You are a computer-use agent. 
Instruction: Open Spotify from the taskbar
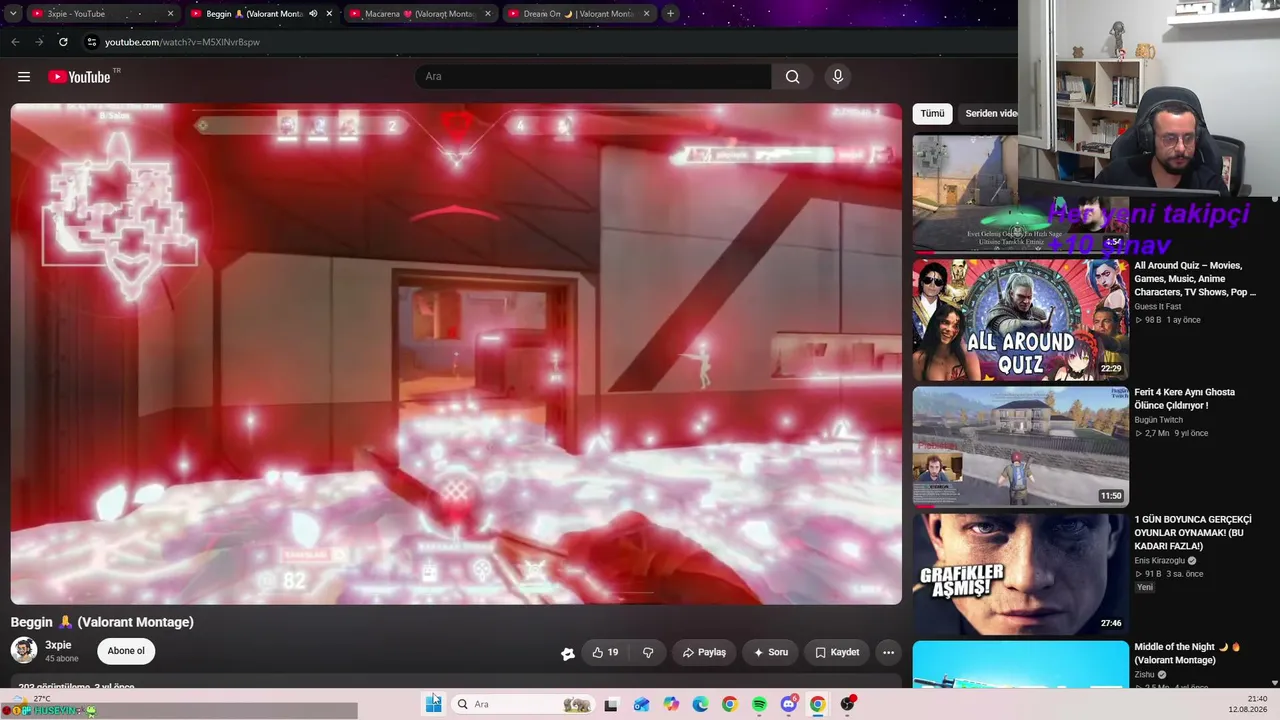pyautogui.click(x=759, y=704)
